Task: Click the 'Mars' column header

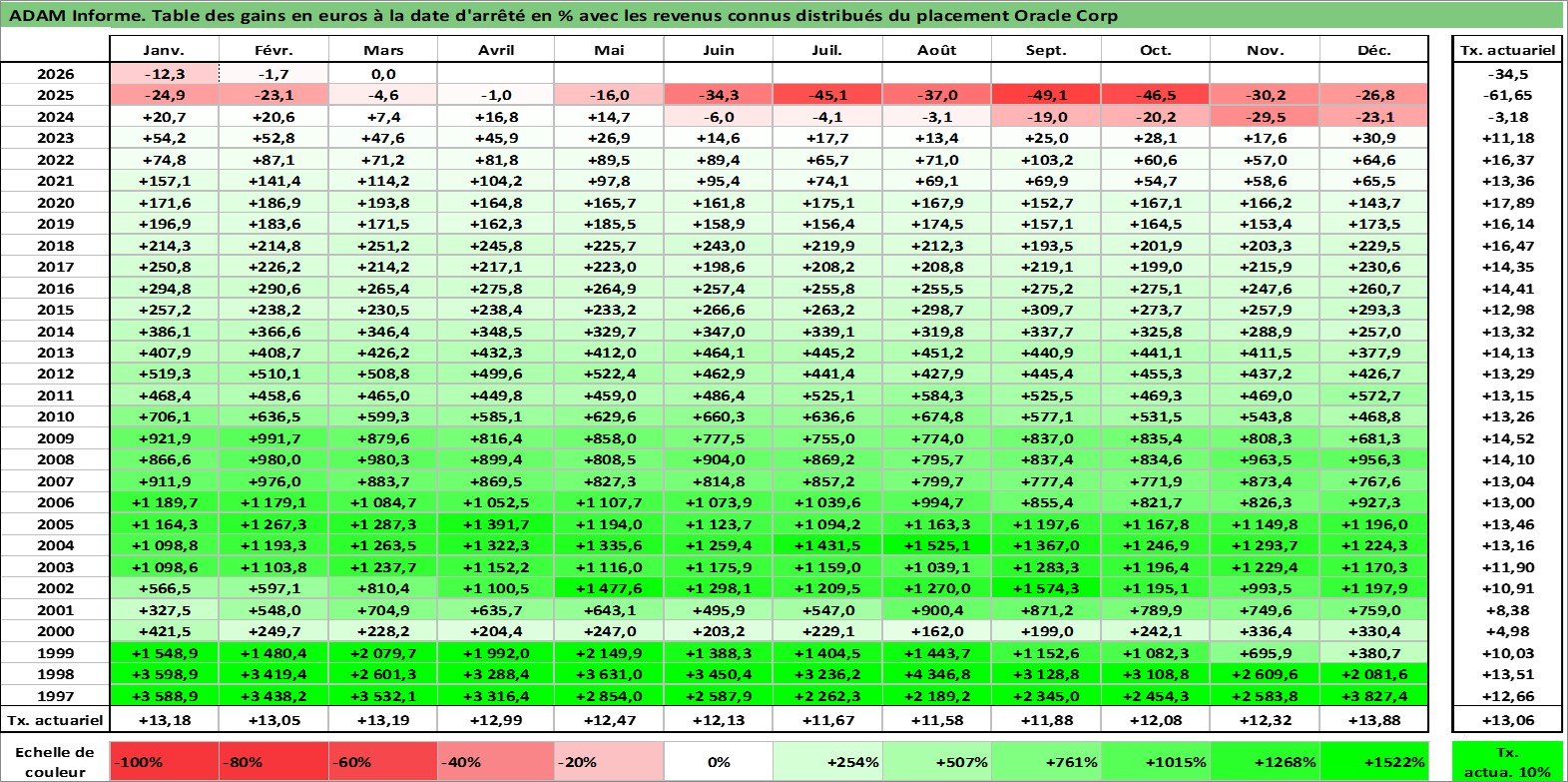Action: point(383,50)
